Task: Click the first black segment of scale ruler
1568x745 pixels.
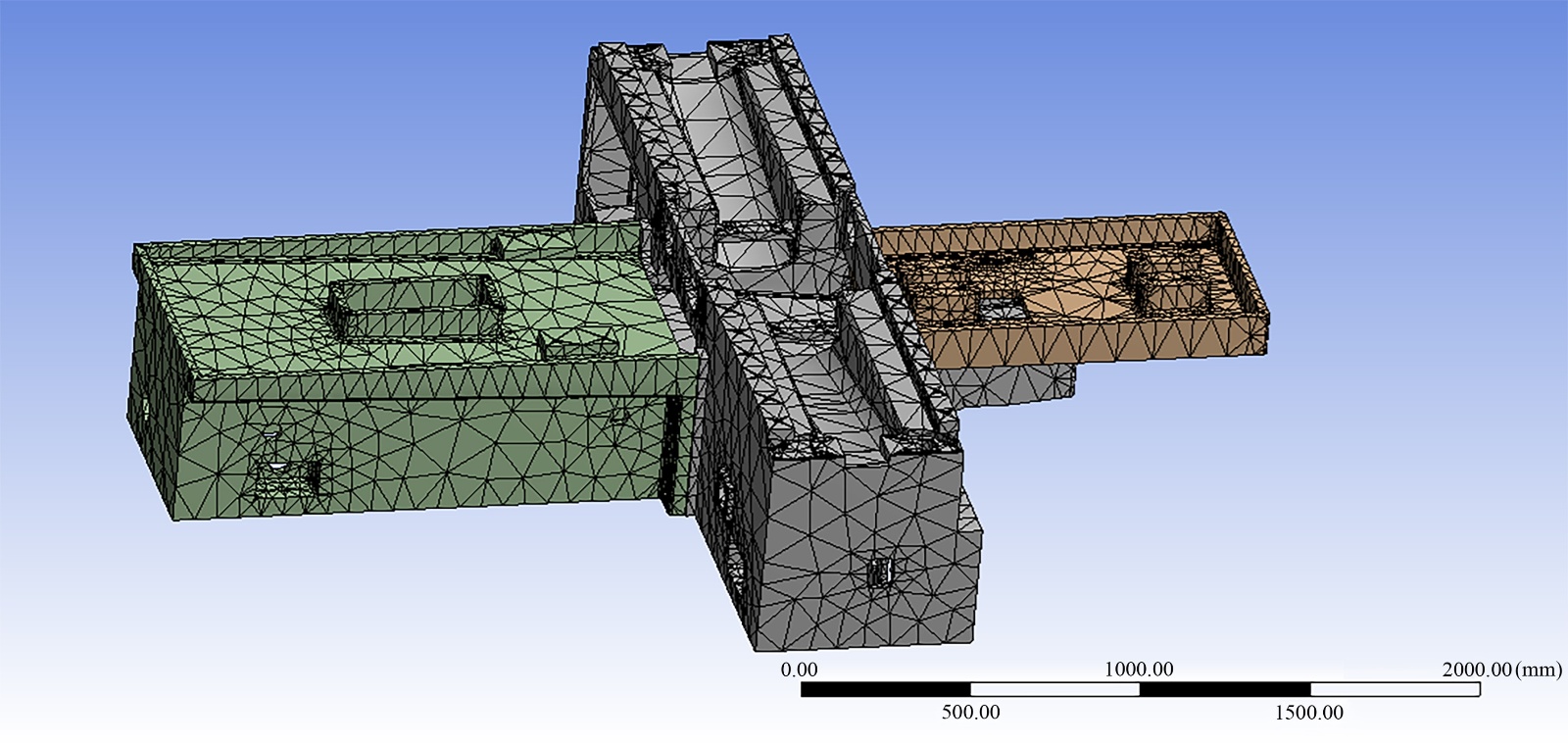Action: [885, 689]
